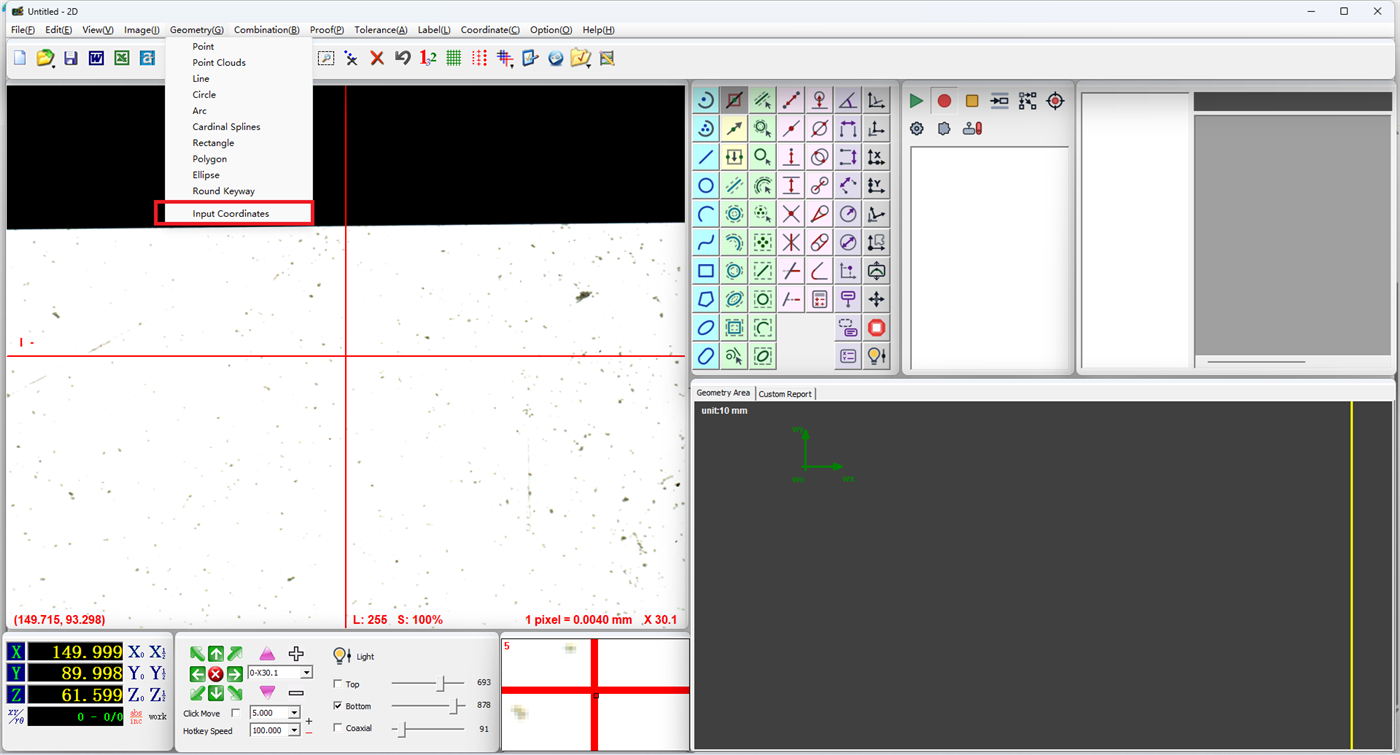
Task: Click the angle measurement tool icon
Action: pyautogui.click(x=848, y=100)
